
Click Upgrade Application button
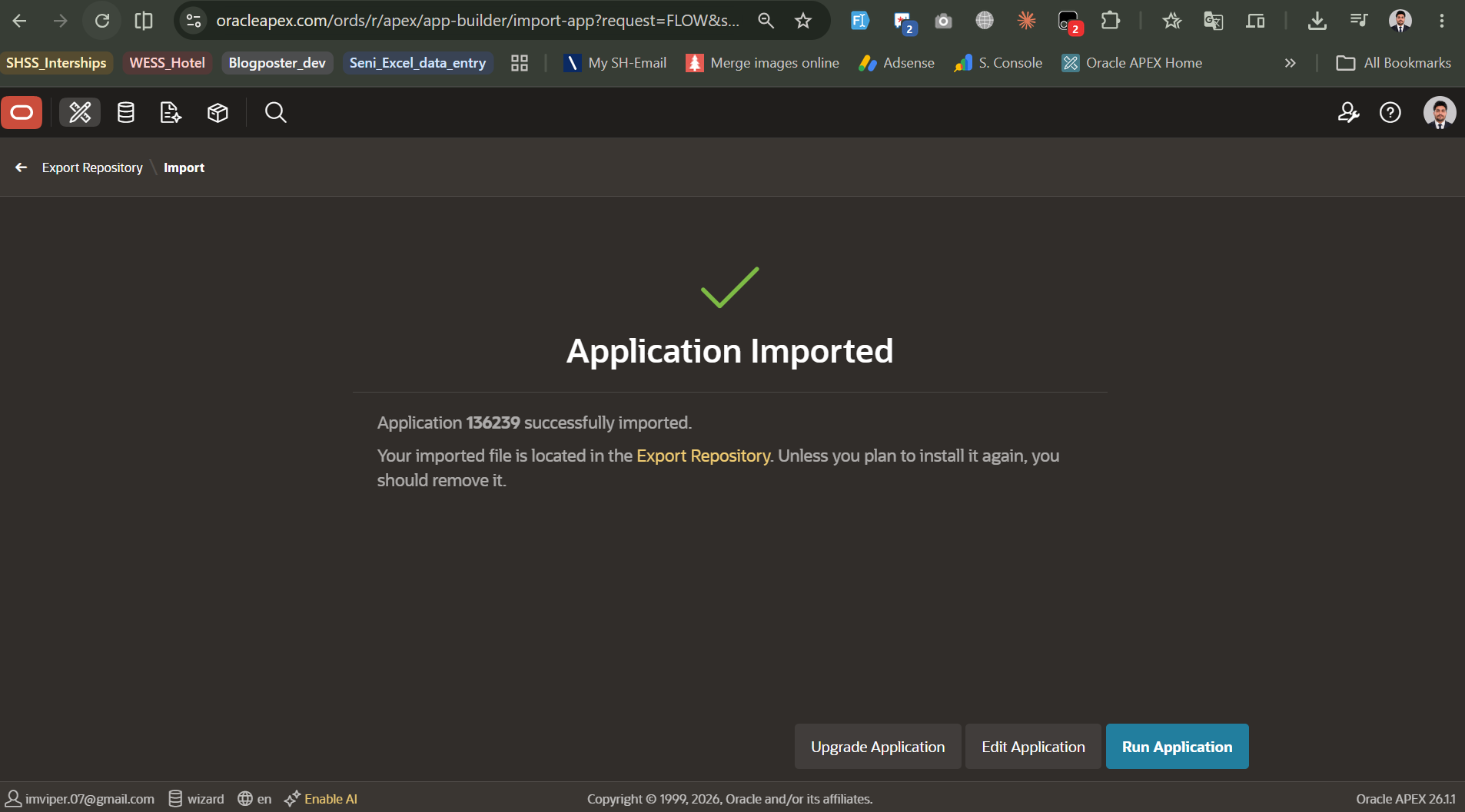coord(878,747)
